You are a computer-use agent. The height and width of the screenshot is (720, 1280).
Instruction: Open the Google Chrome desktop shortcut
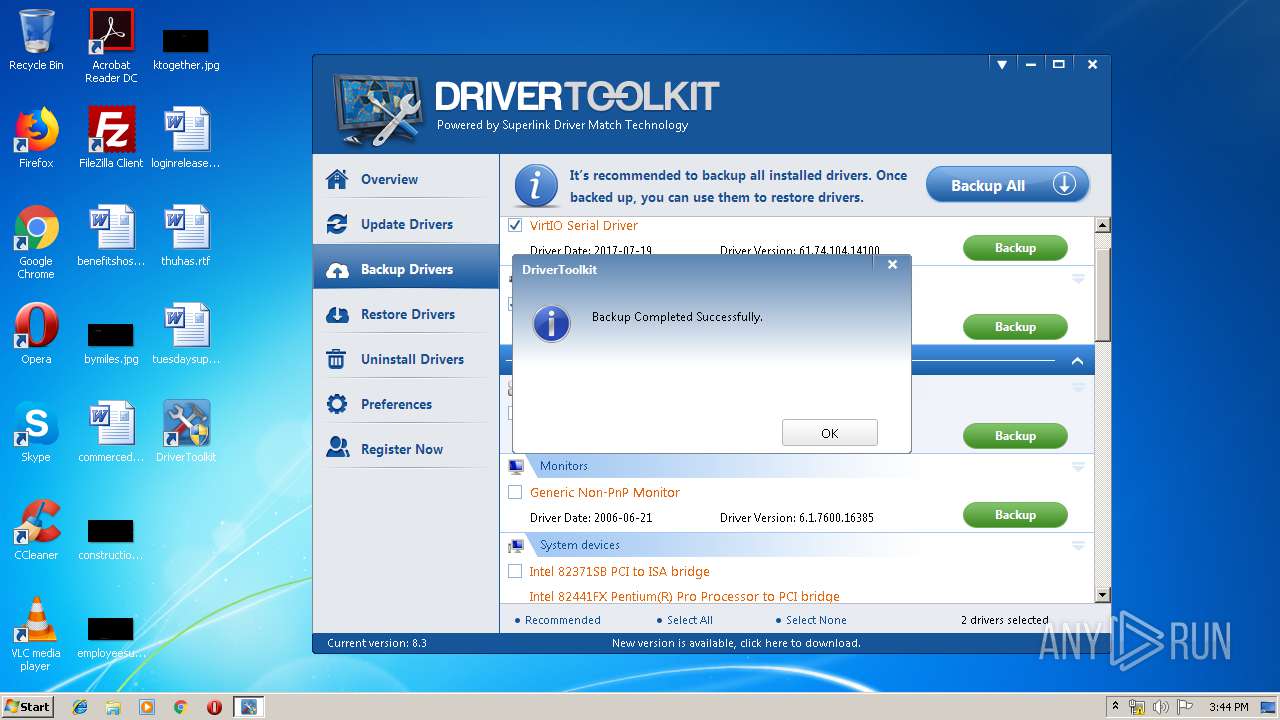(x=36, y=242)
